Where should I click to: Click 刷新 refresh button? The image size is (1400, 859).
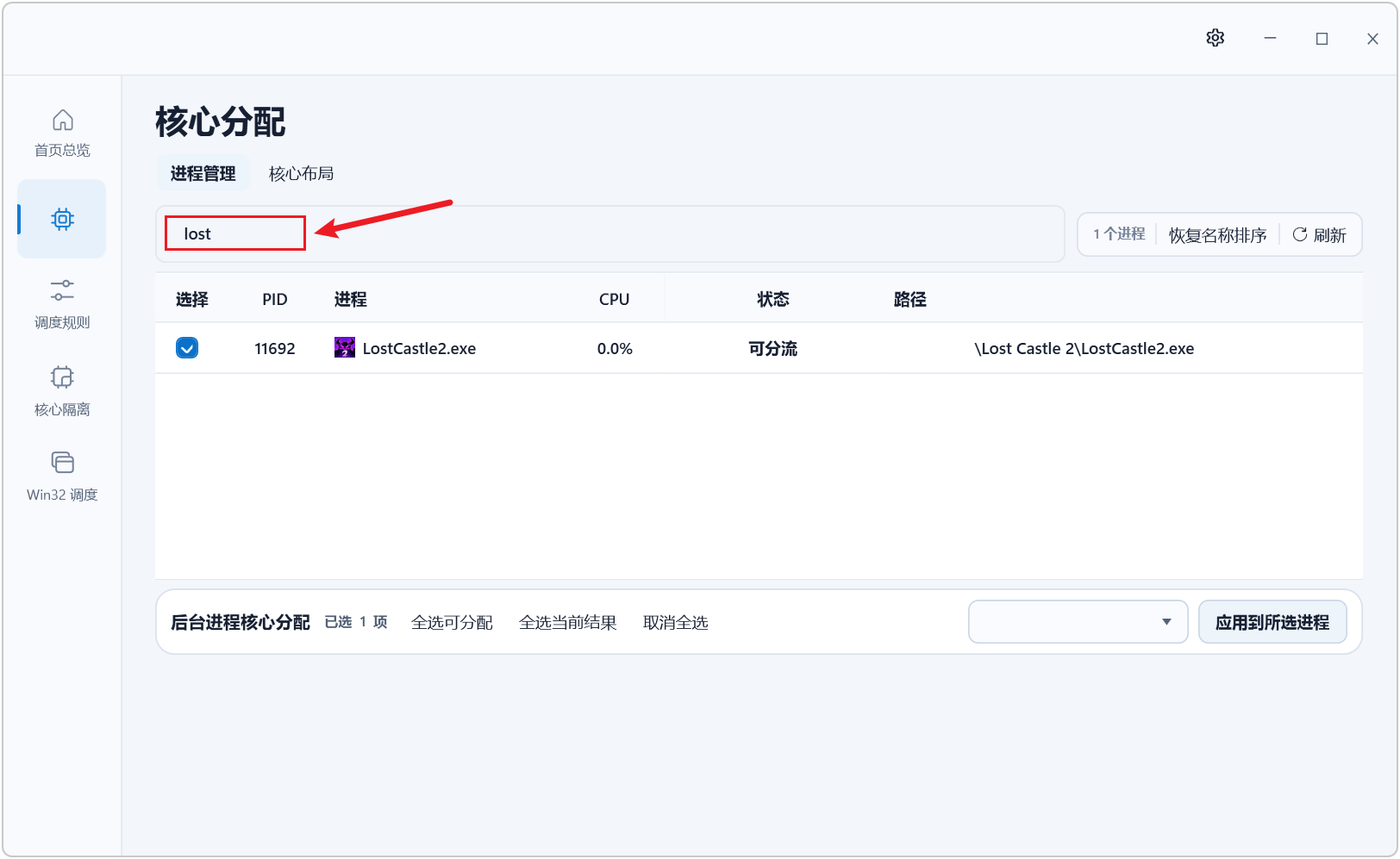(x=1319, y=235)
